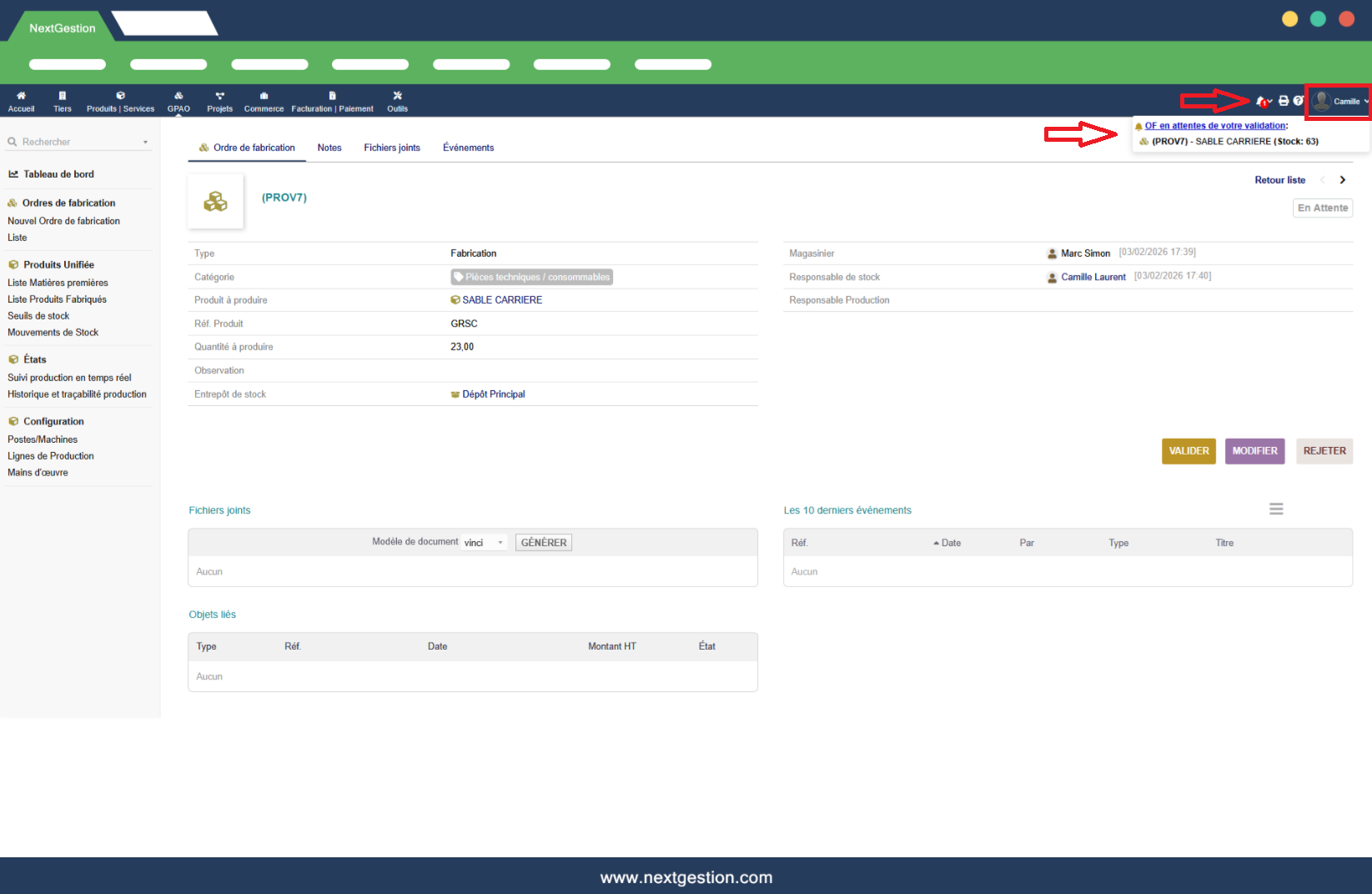Expand the Rechercher search dropdown arrow

tap(145, 143)
